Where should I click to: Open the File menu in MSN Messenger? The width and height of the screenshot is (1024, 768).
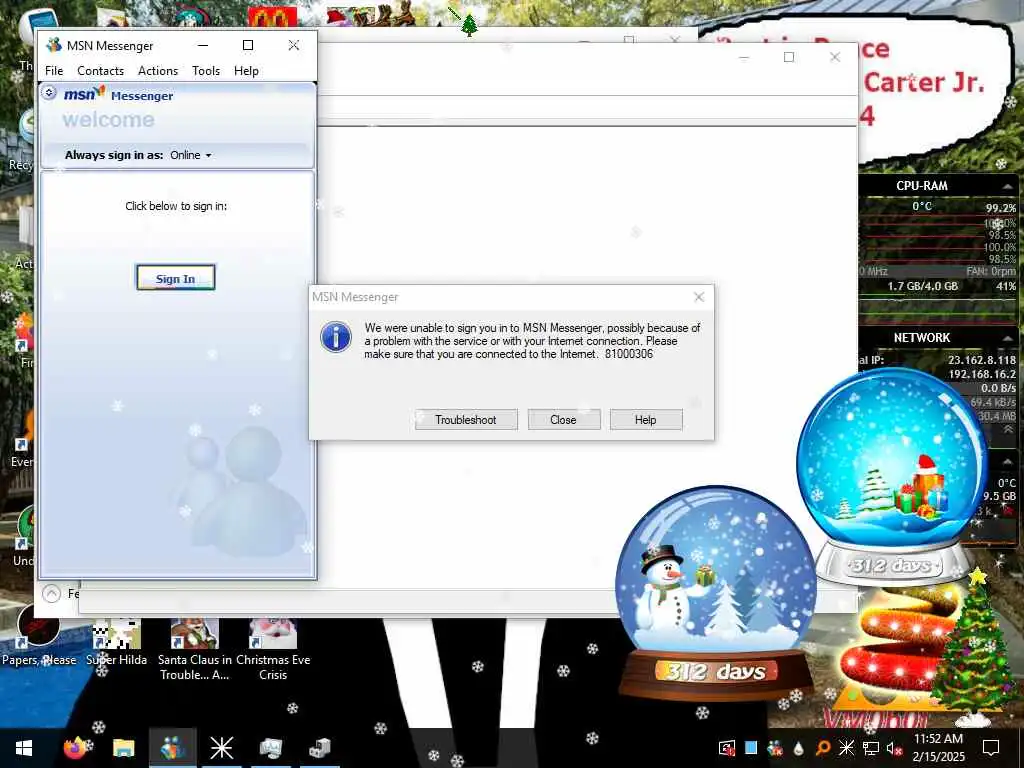[x=54, y=71]
